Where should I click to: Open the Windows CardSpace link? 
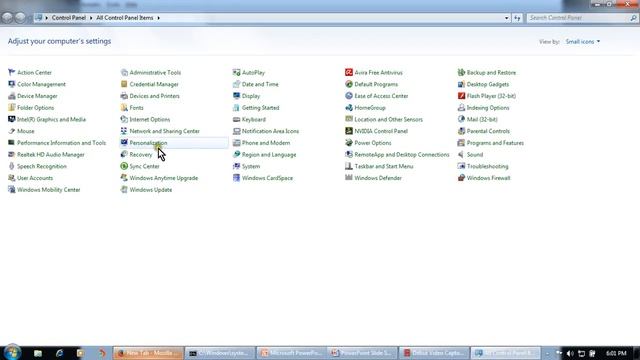(x=267, y=178)
